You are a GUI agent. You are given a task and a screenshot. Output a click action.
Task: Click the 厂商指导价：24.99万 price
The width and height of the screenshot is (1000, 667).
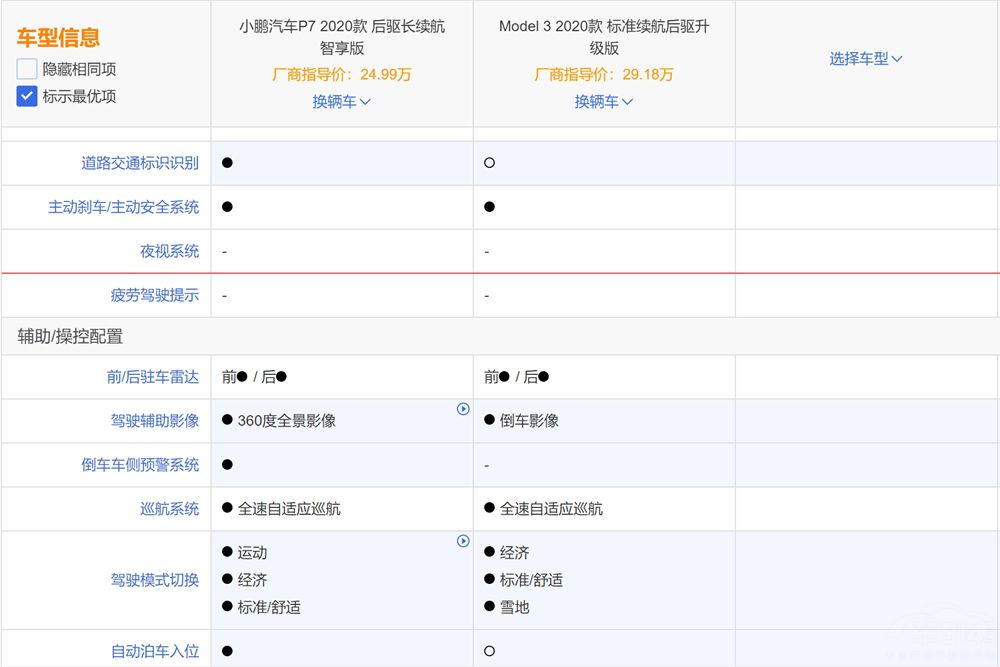[x=342, y=75]
